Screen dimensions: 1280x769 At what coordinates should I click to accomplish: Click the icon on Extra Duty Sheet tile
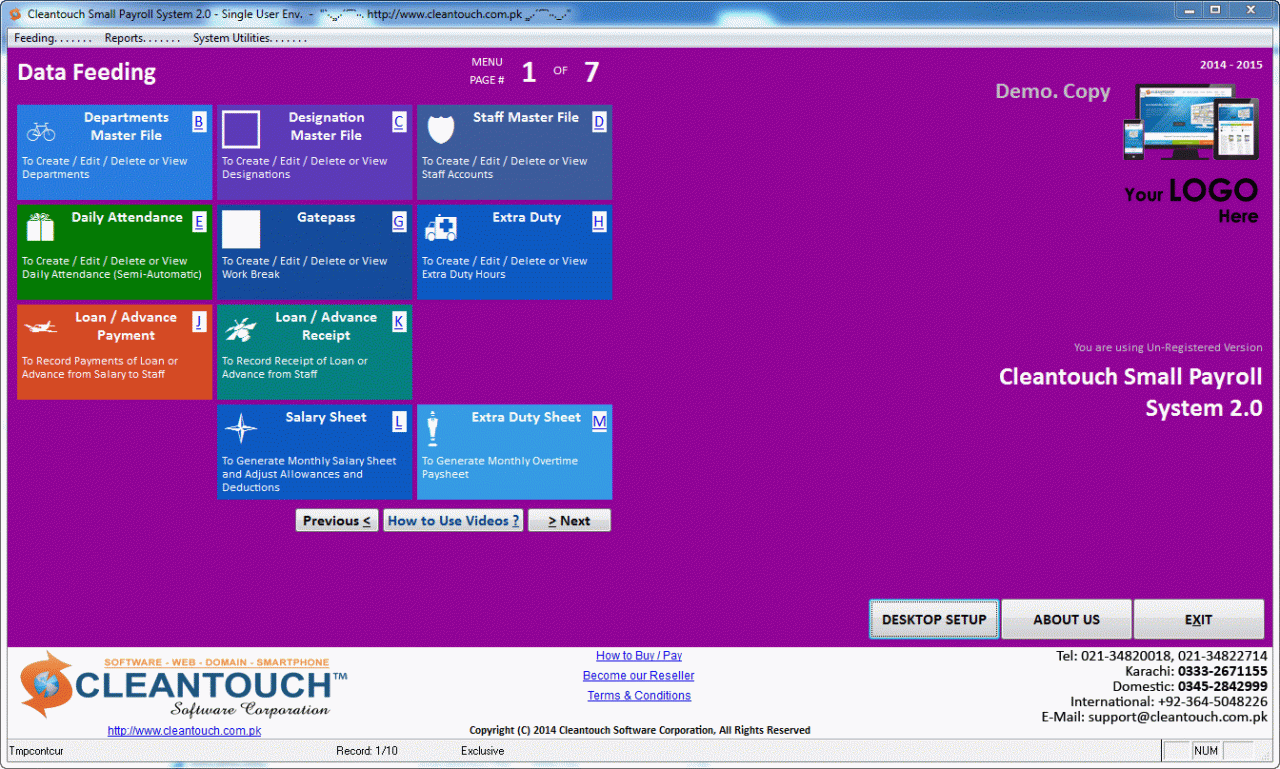tap(433, 429)
